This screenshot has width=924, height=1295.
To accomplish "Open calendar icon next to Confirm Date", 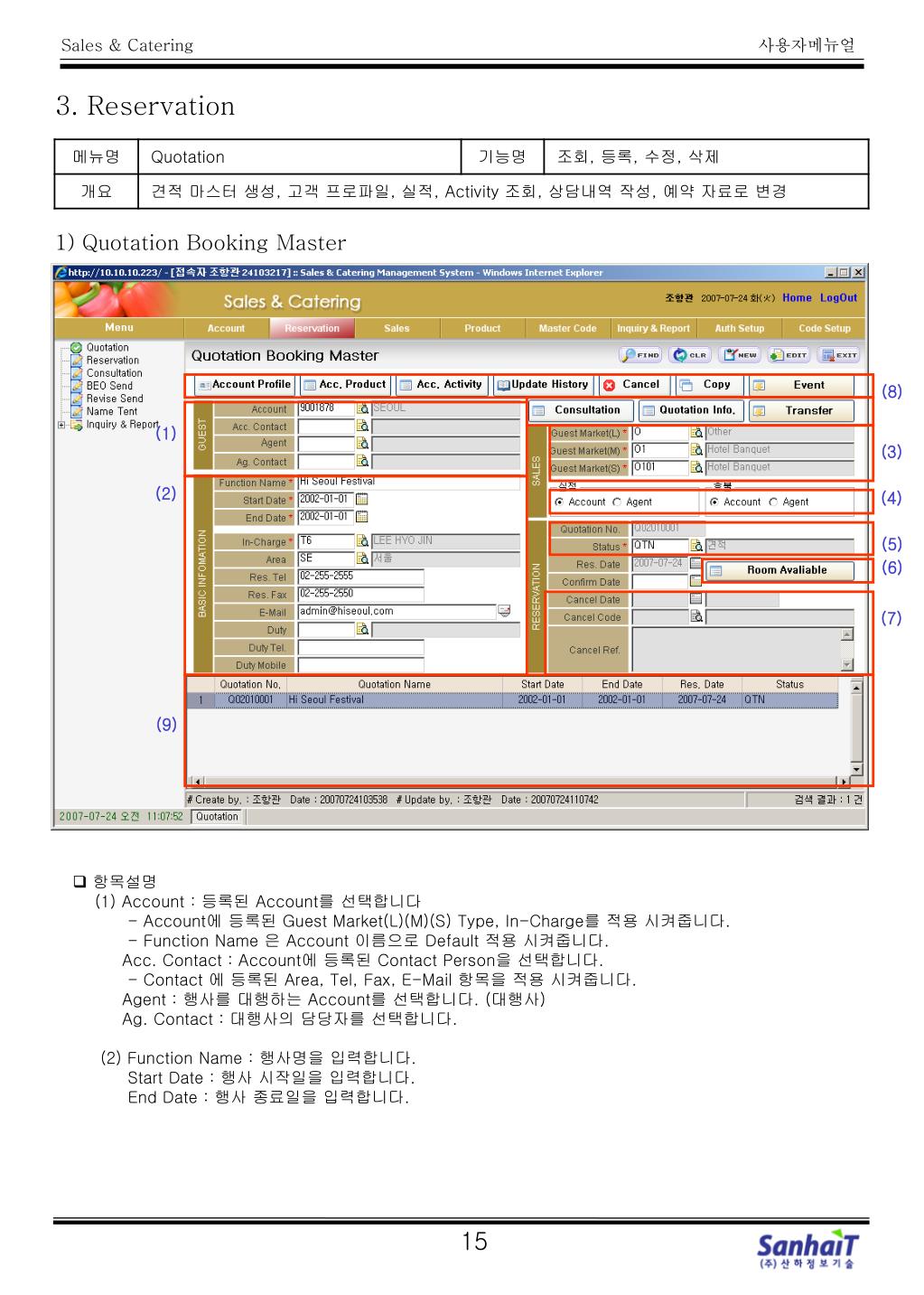I will point(695,581).
